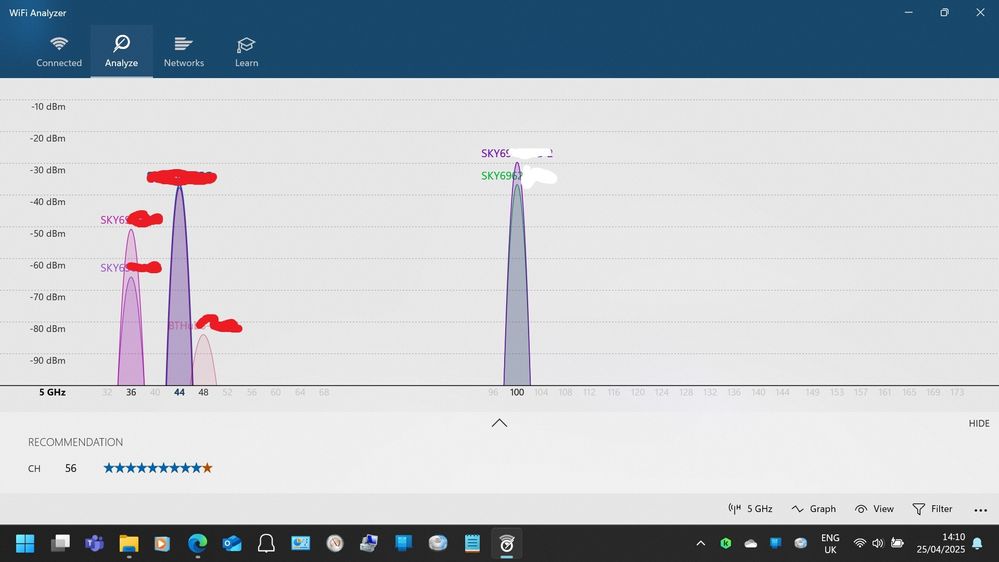Open the Learn tab
This screenshot has height=562, width=999.
tap(246, 51)
